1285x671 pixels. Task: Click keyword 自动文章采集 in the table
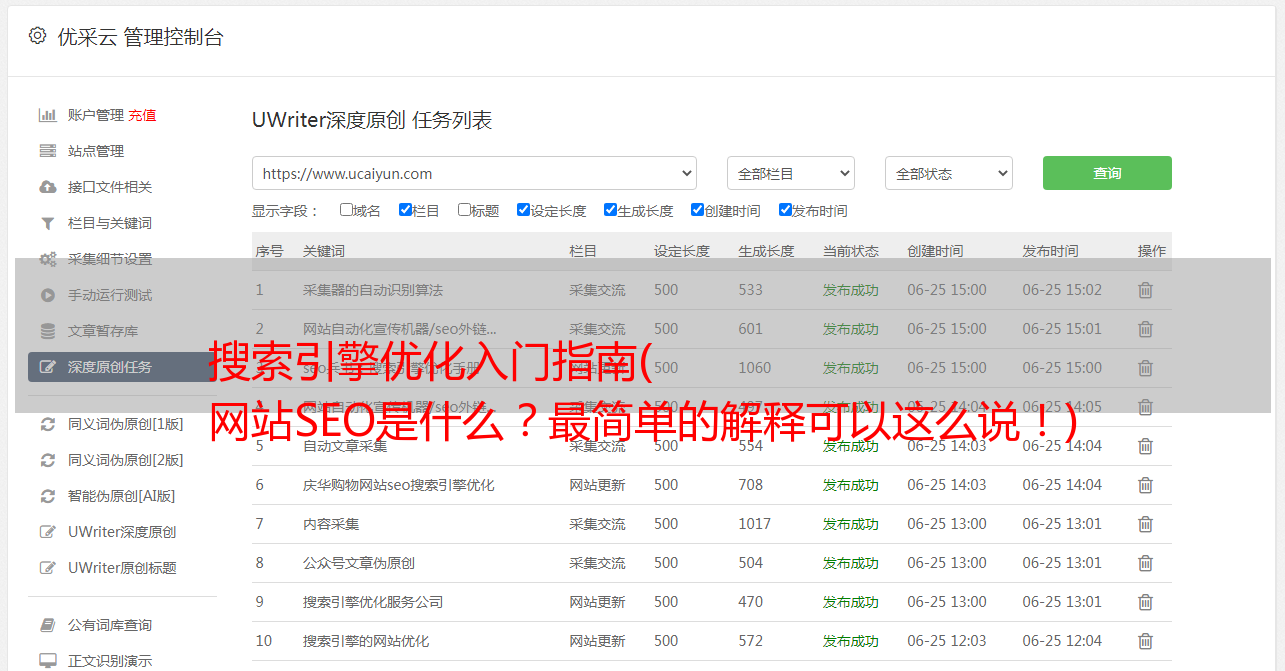[345, 446]
